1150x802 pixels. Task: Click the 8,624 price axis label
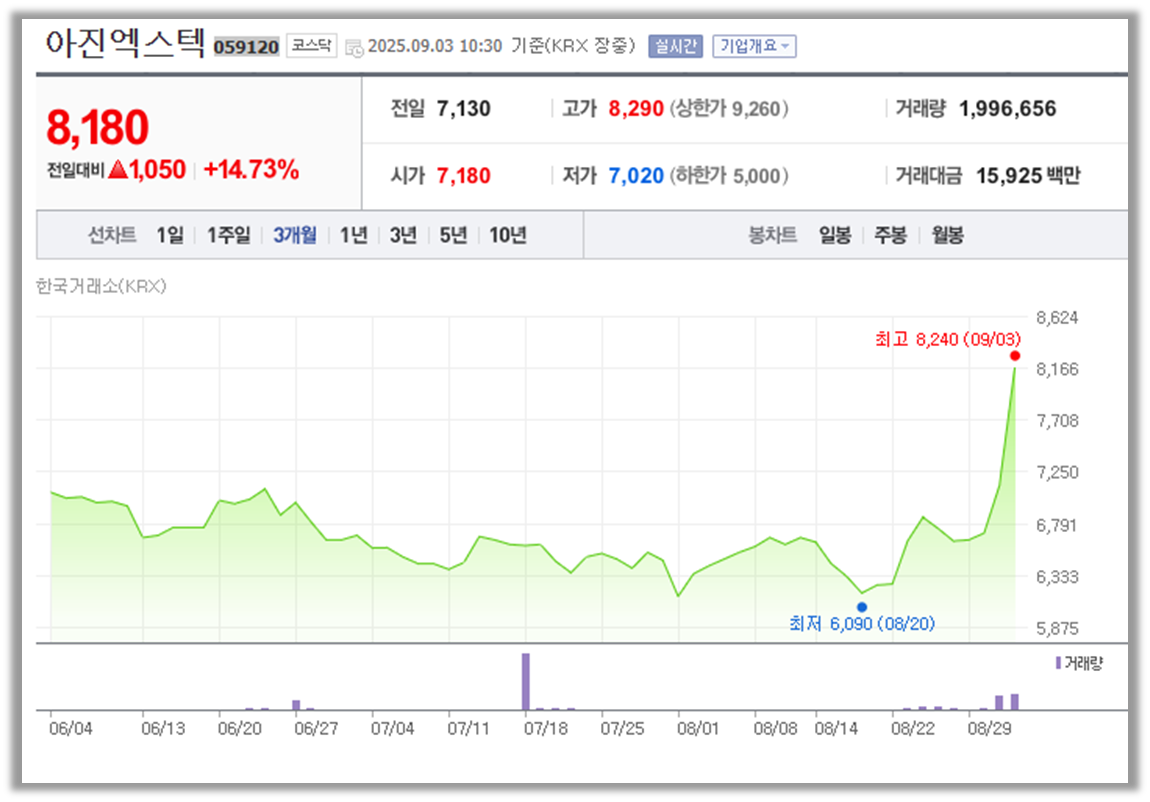click(1057, 317)
